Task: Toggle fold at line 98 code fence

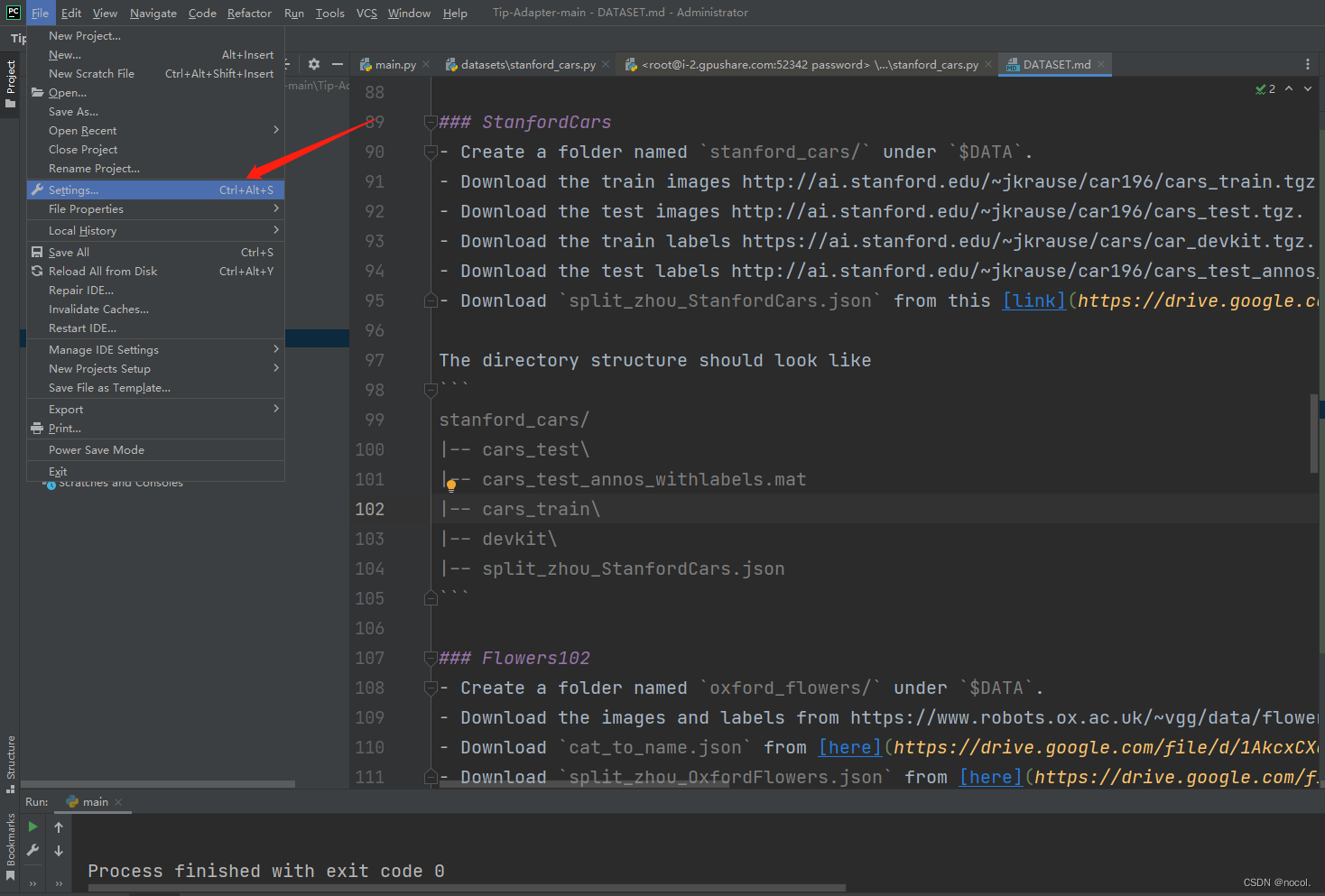Action: (x=431, y=390)
